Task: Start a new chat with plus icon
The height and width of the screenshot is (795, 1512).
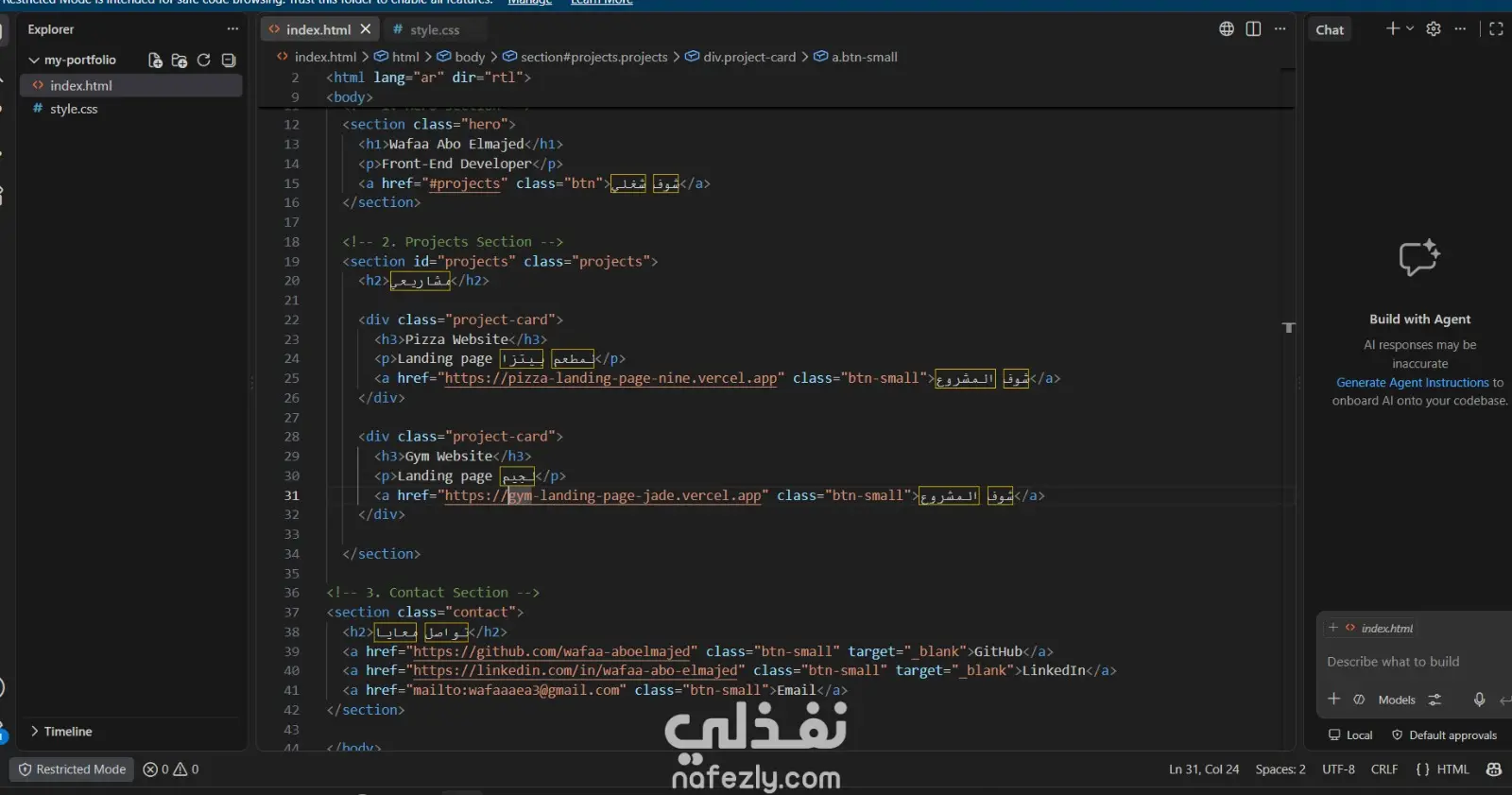Action: pos(1392,28)
